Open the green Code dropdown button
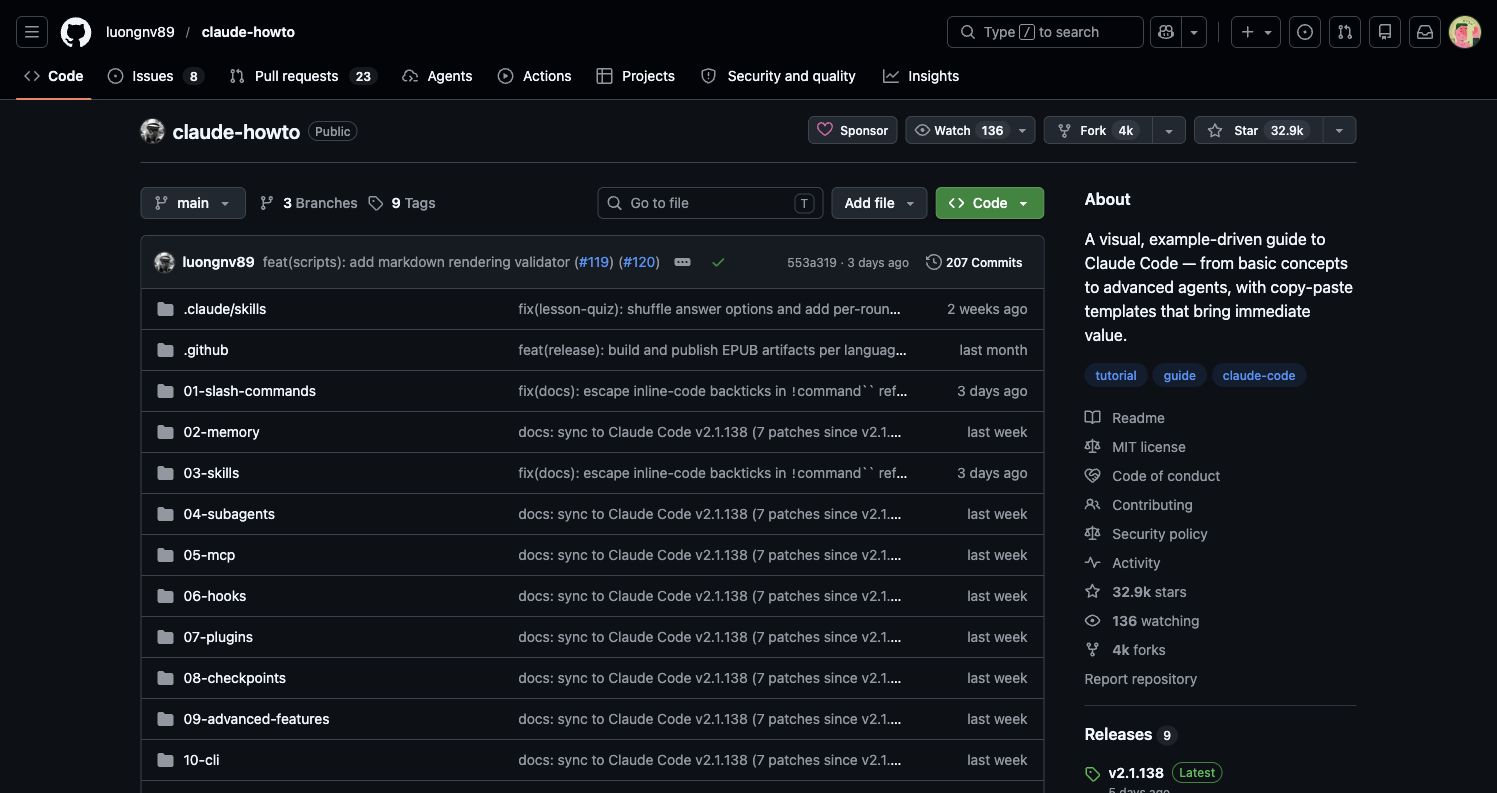Image resolution: width=1497 pixels, height=793 pixels. click(990, 203)
